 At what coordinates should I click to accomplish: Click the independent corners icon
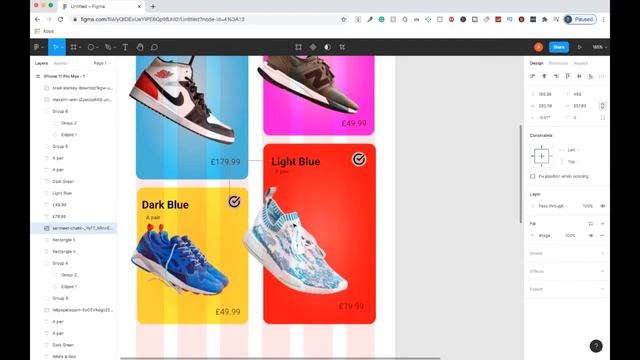pyautogui.click(x=602, y=118)
